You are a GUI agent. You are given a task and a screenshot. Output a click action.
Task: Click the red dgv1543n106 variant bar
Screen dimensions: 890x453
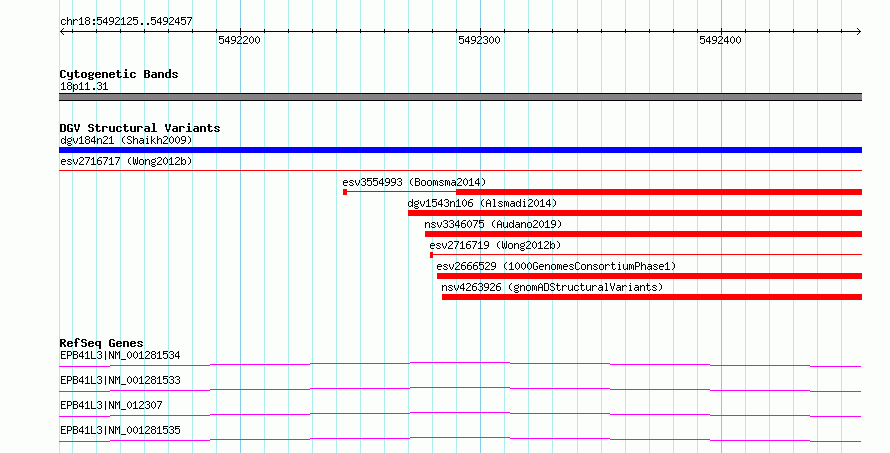(635, 213)
